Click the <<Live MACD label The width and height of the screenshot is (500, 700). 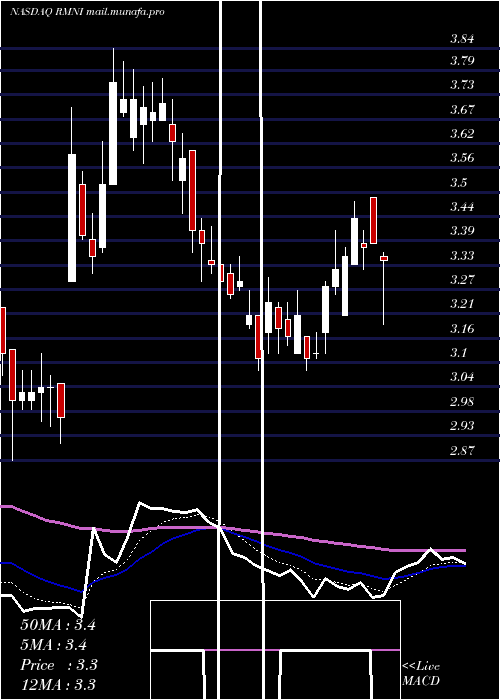[421, 674]
